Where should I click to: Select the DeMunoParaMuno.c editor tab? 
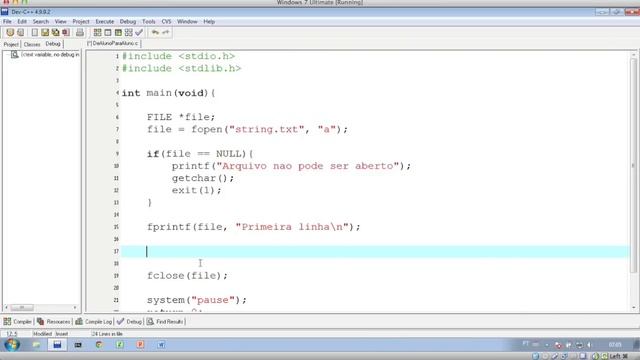113,43
